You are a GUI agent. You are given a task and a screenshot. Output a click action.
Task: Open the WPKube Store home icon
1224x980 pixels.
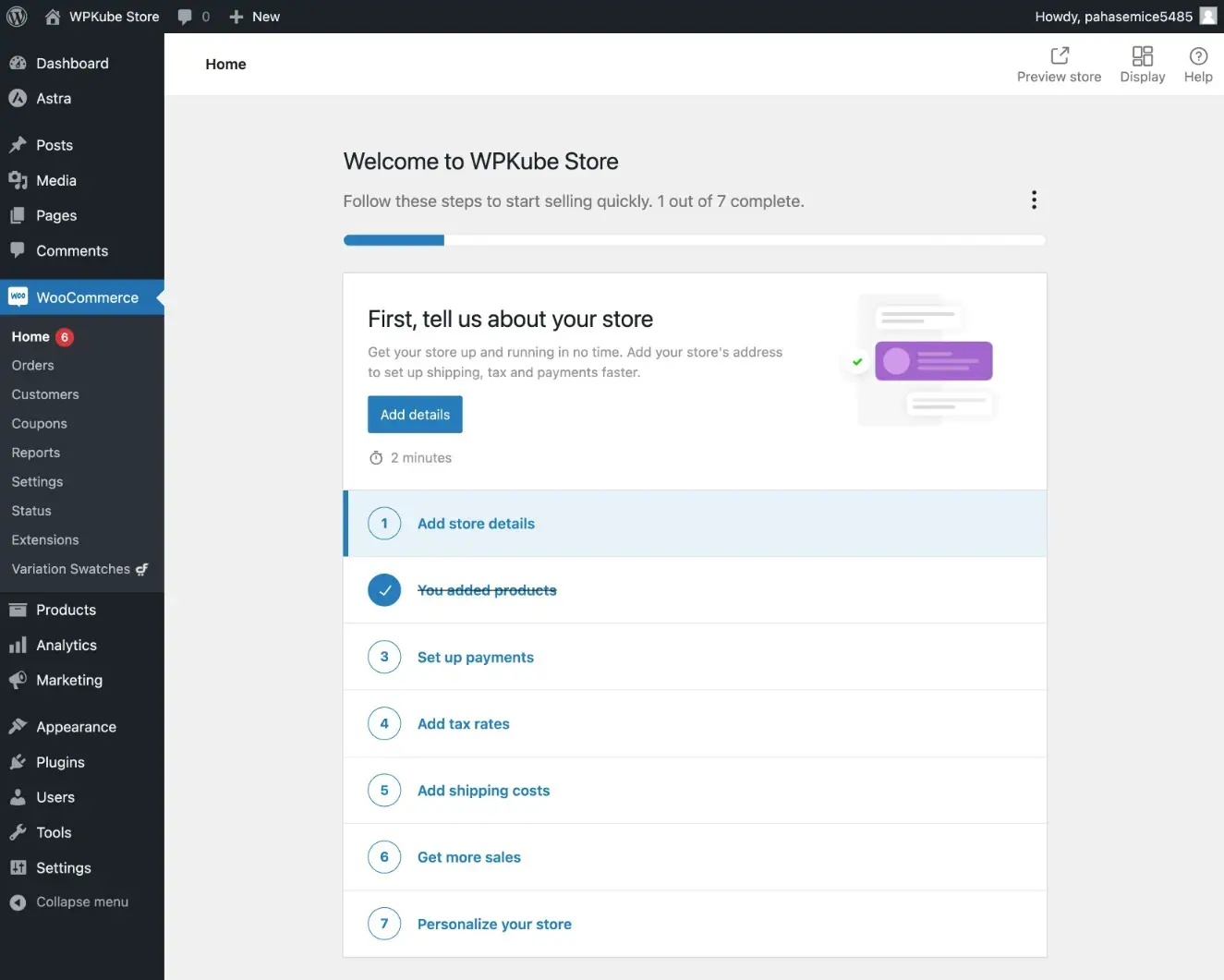coord(53,17)
